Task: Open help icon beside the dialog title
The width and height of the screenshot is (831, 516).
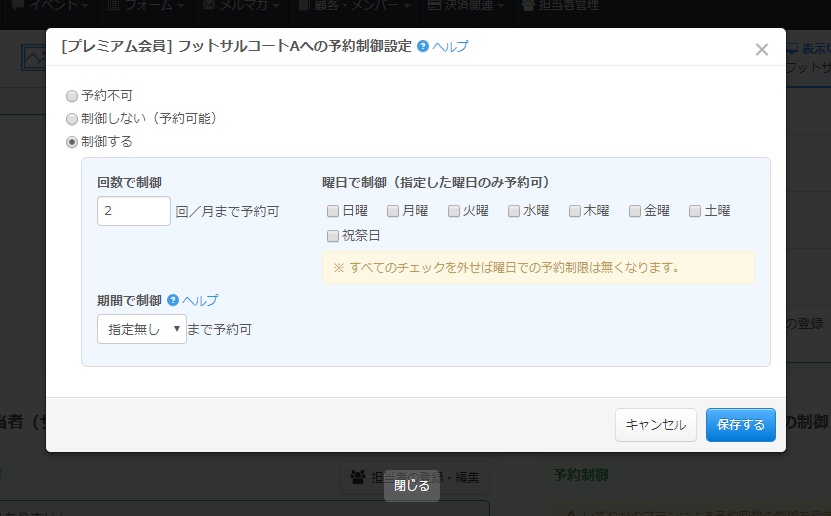Action: point(423,46)
